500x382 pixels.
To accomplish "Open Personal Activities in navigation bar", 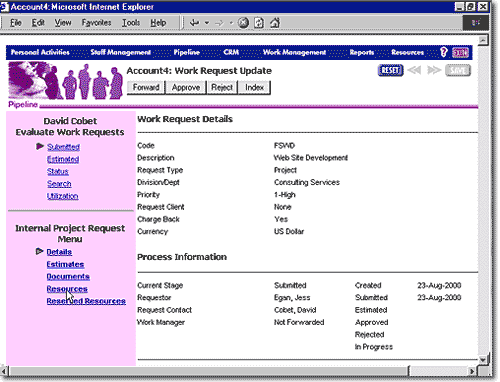I will pyautogui.click(x=40, y=52).
